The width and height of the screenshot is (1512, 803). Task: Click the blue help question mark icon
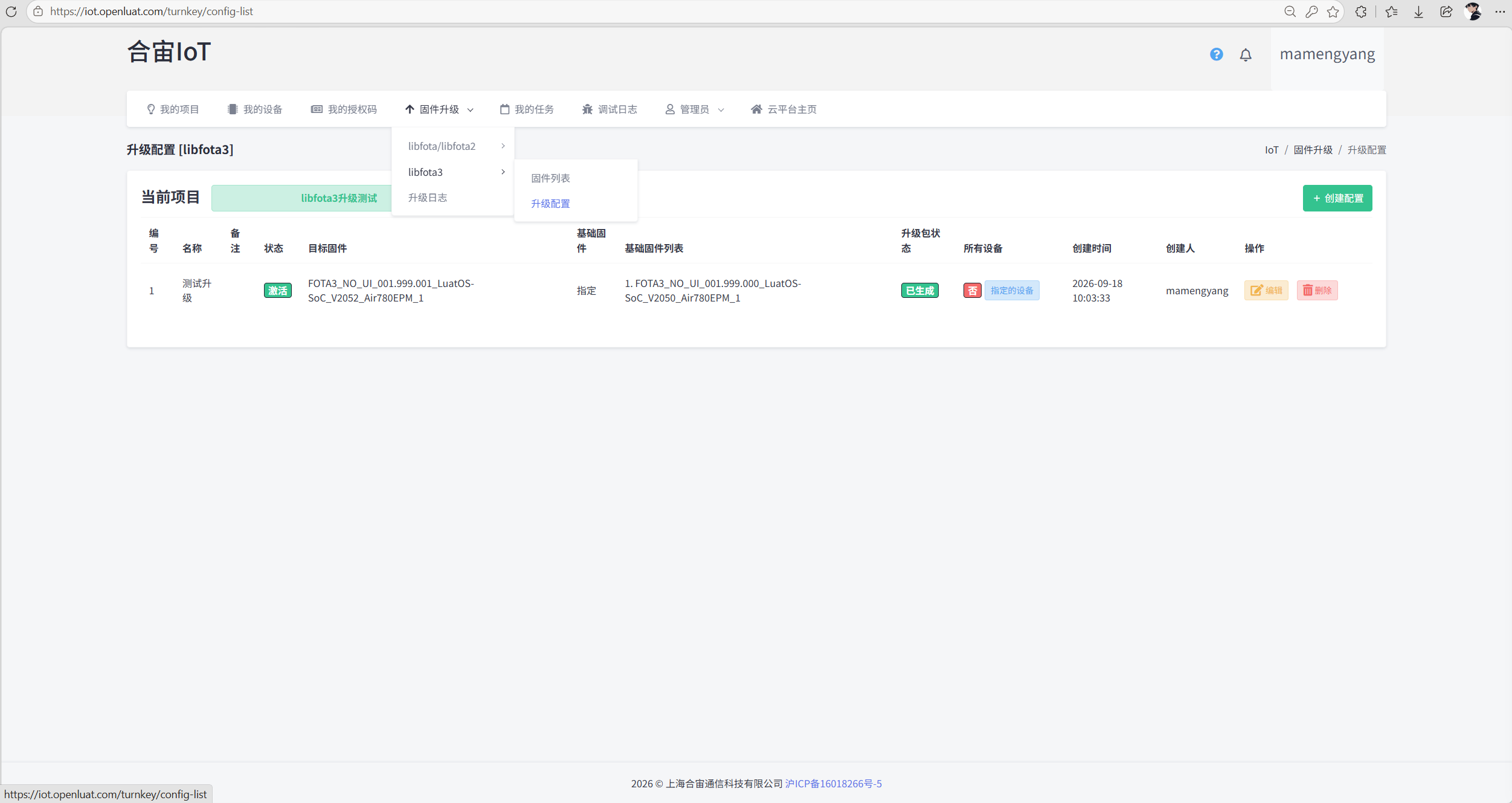pyautogui.click(x=1216, y=54)
